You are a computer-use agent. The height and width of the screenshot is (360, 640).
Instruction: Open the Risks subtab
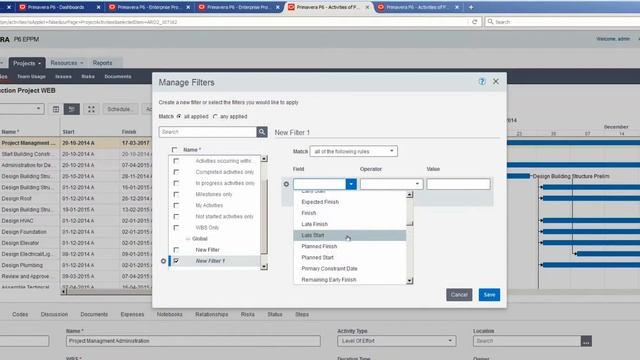pos(88,76)
